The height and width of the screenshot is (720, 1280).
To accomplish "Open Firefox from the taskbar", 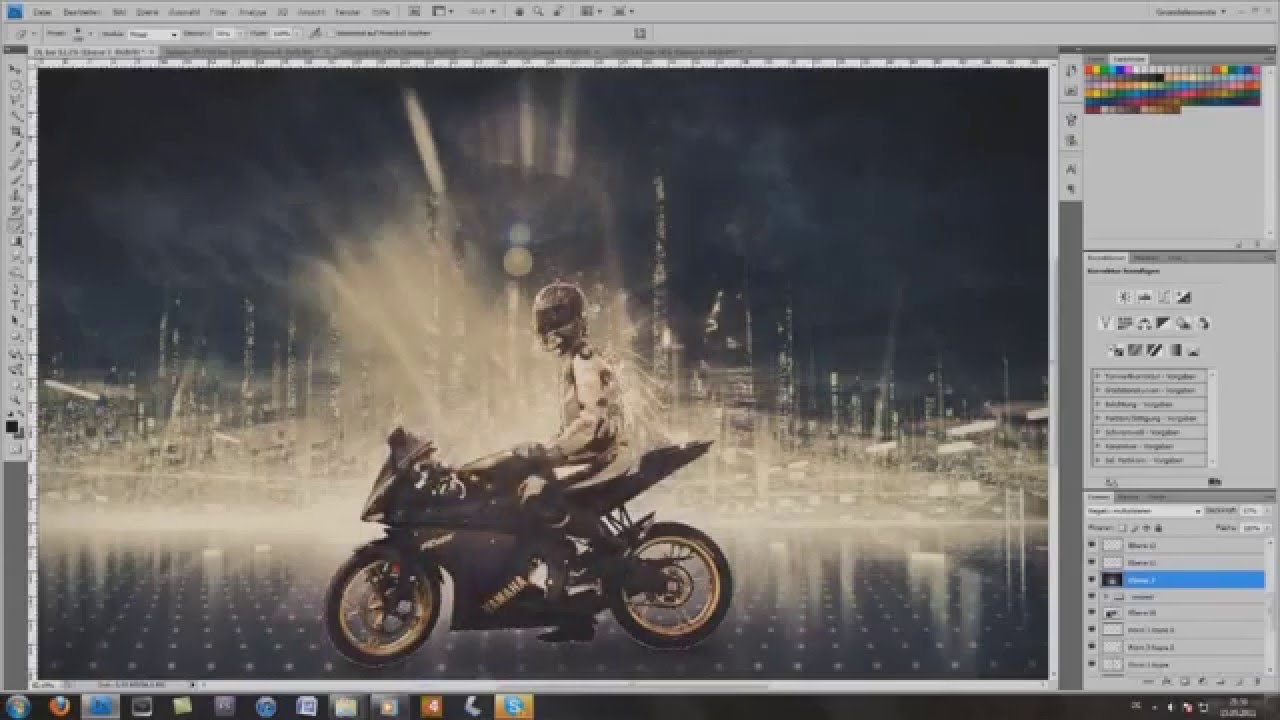I will 58,706.
